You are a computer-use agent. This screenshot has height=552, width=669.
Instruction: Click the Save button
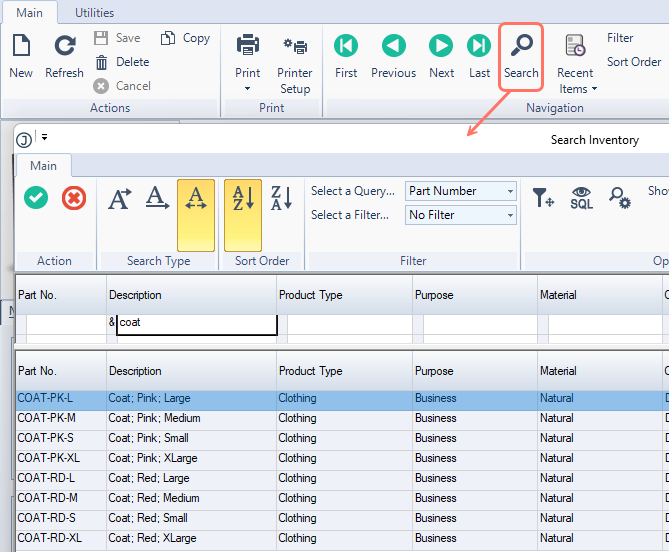117,38
